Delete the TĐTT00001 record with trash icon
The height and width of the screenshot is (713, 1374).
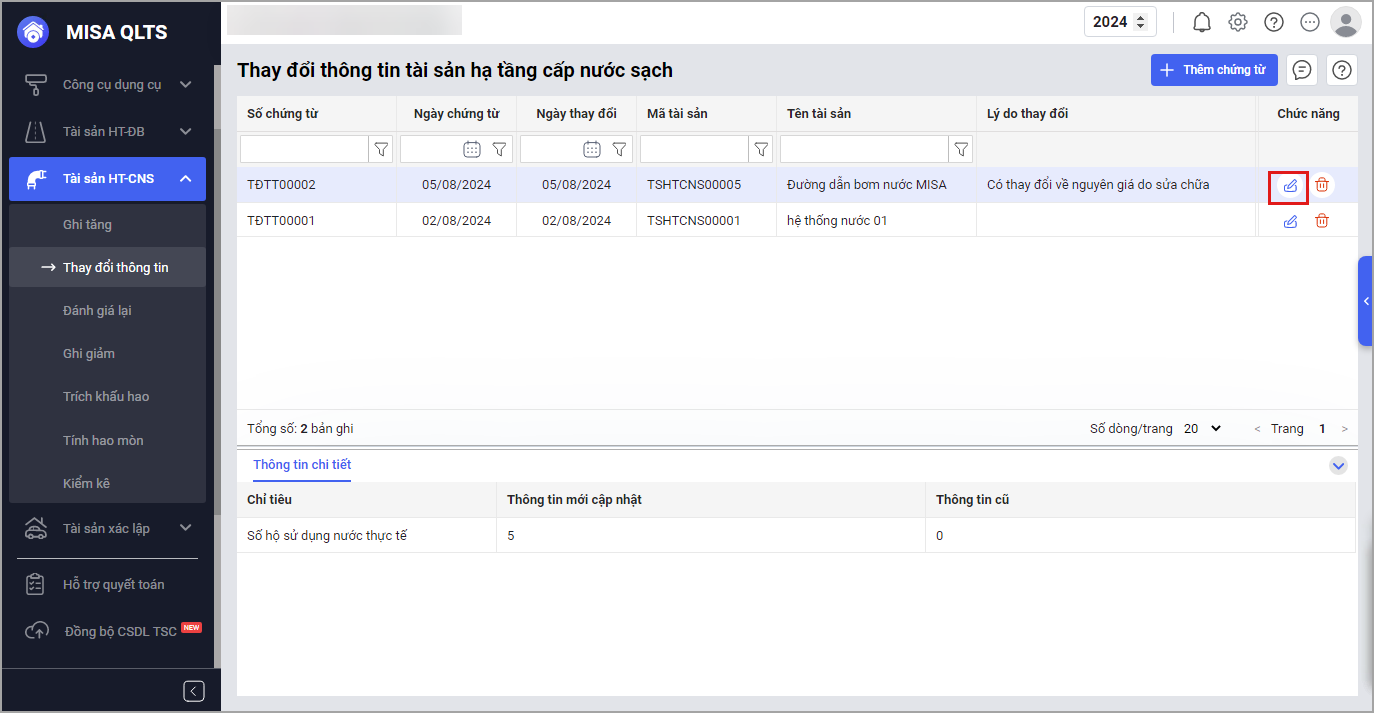click(x=1322, y=221)
